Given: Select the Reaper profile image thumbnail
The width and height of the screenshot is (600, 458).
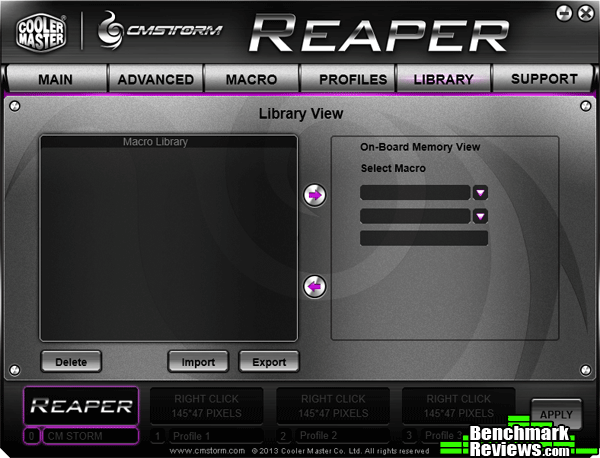Looking at the screenshot, I should tap(81, 406).
